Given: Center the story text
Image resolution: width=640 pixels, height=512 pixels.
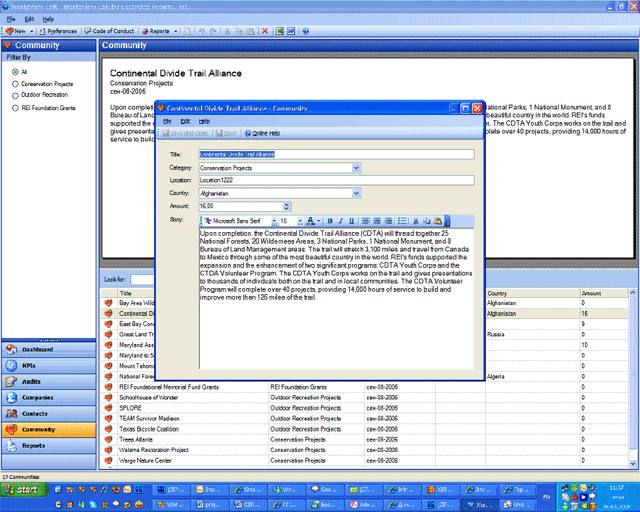Looking at the screenshot, I should 377,221.
